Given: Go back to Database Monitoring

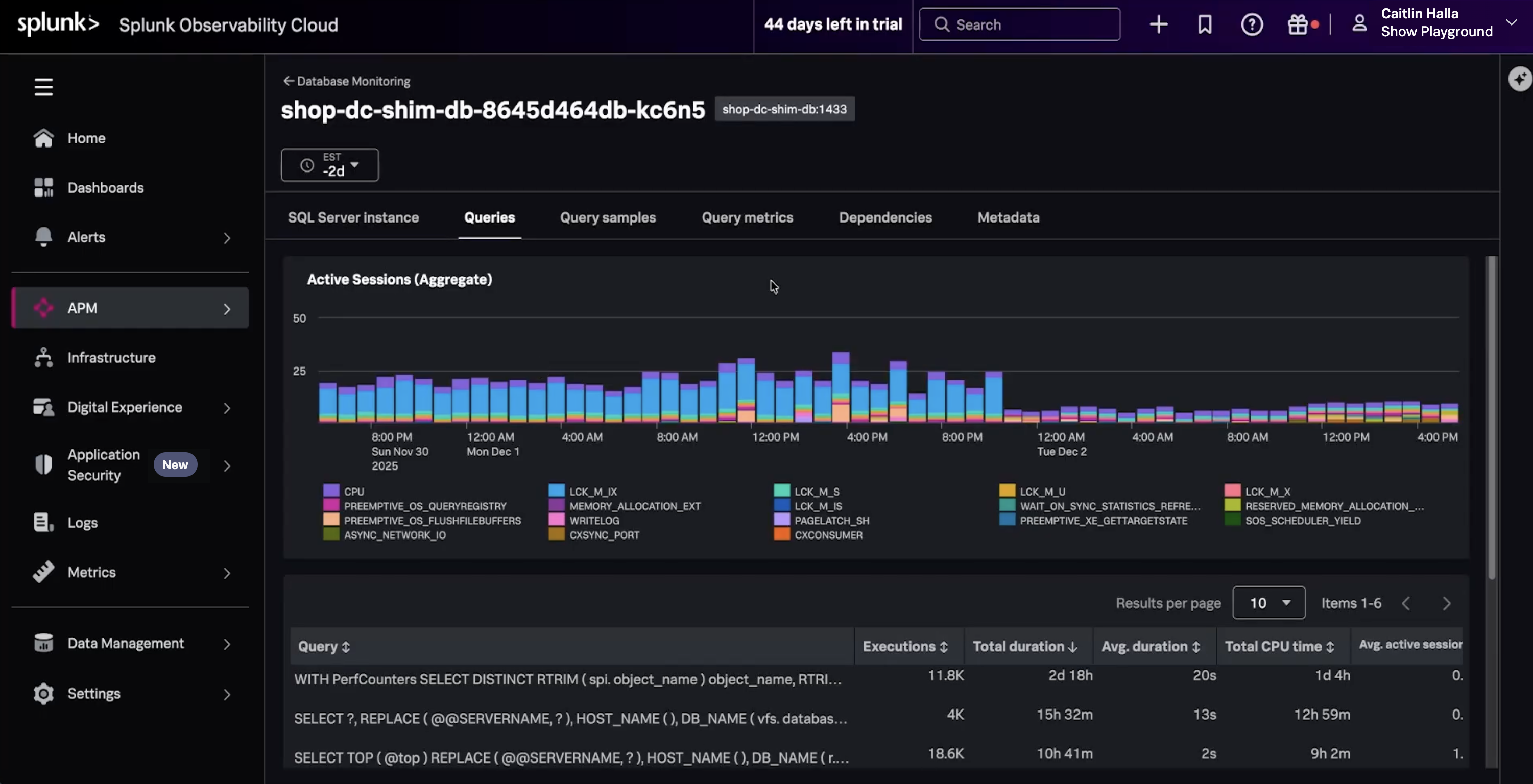Looking at the screenshot, I should point(347,81).
